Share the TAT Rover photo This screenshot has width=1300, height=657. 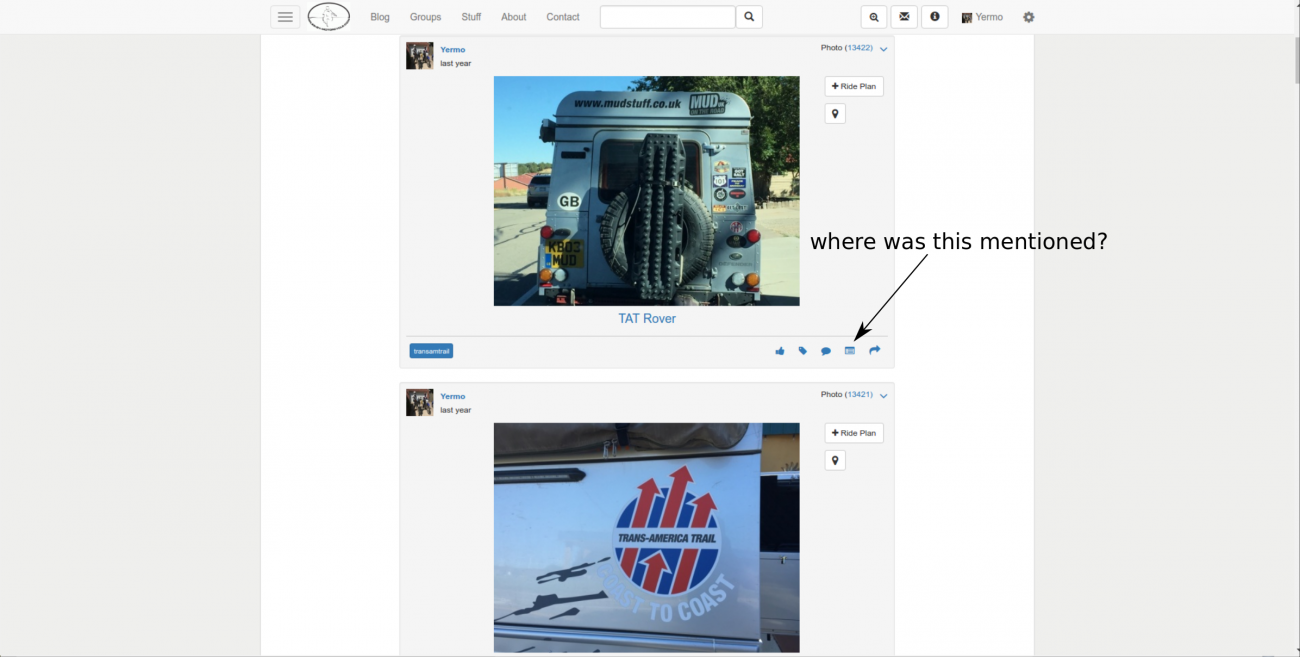(x=874, y=351)
